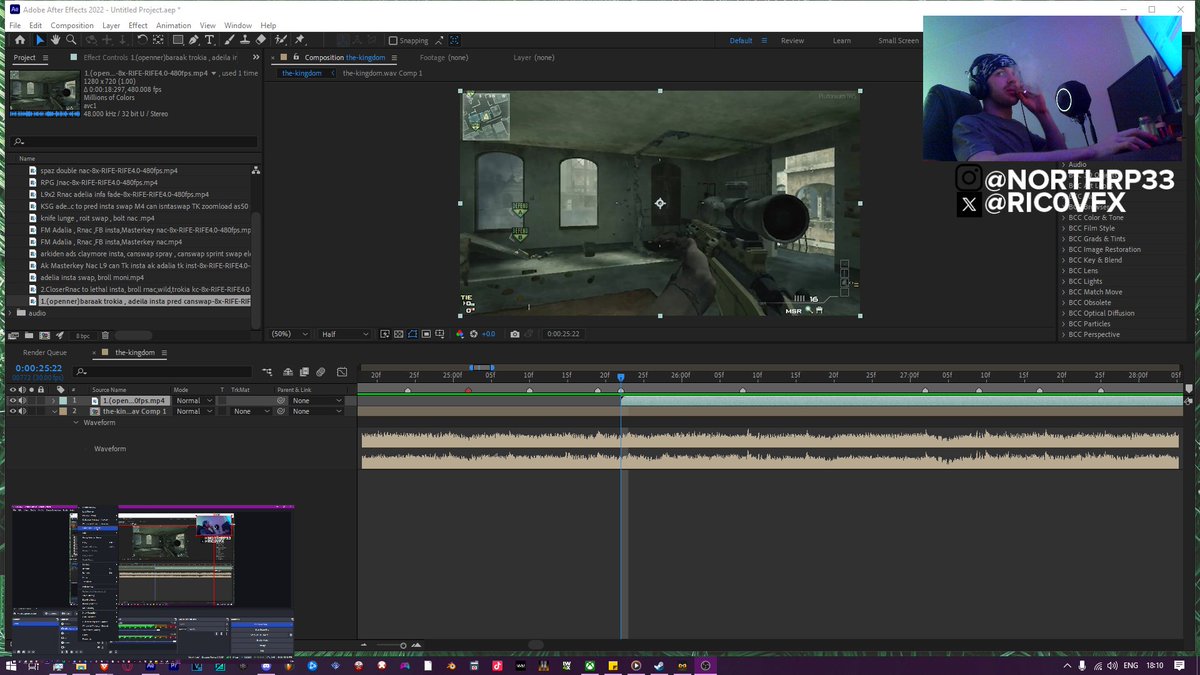Click the trash icon in Project panel

(x=106, y=335)
